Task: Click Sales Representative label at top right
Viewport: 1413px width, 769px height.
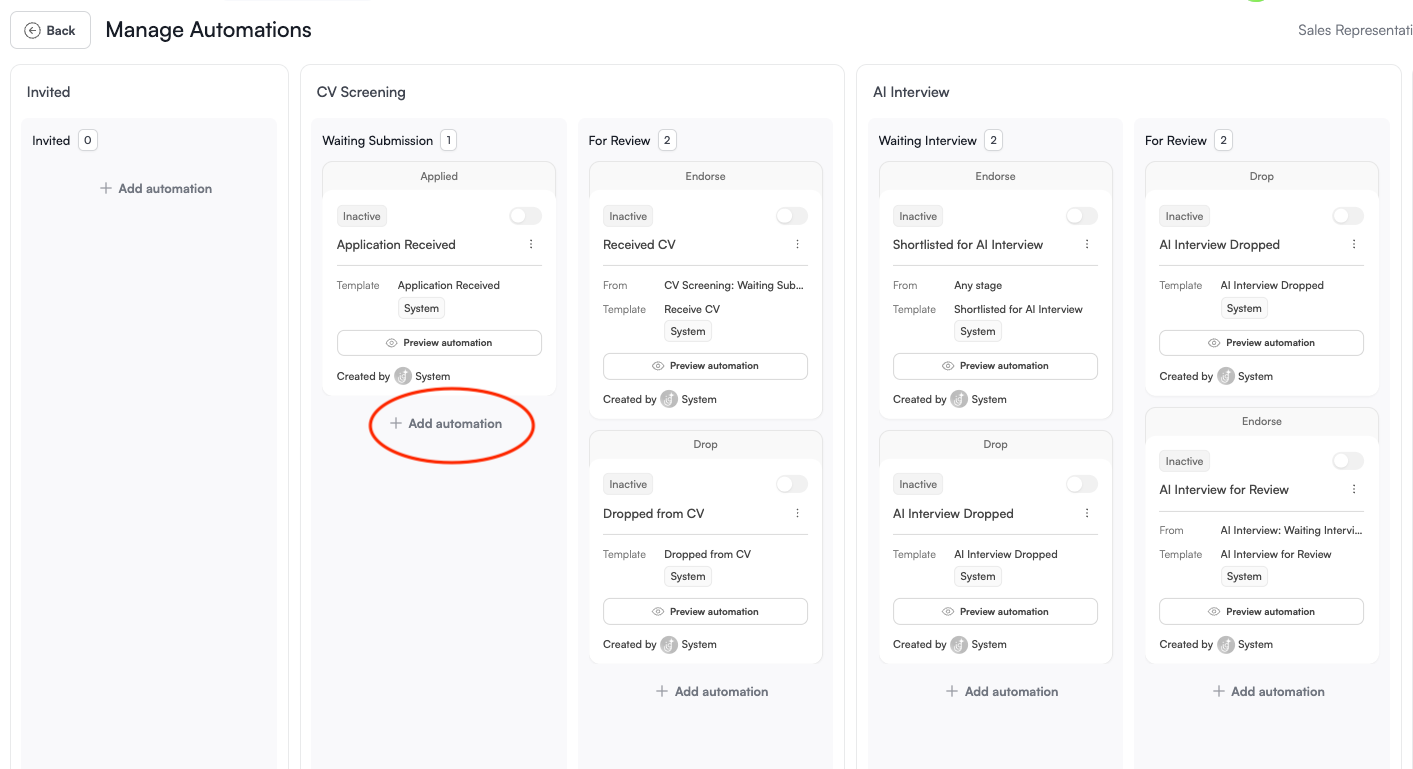Action: [1355, 30]
